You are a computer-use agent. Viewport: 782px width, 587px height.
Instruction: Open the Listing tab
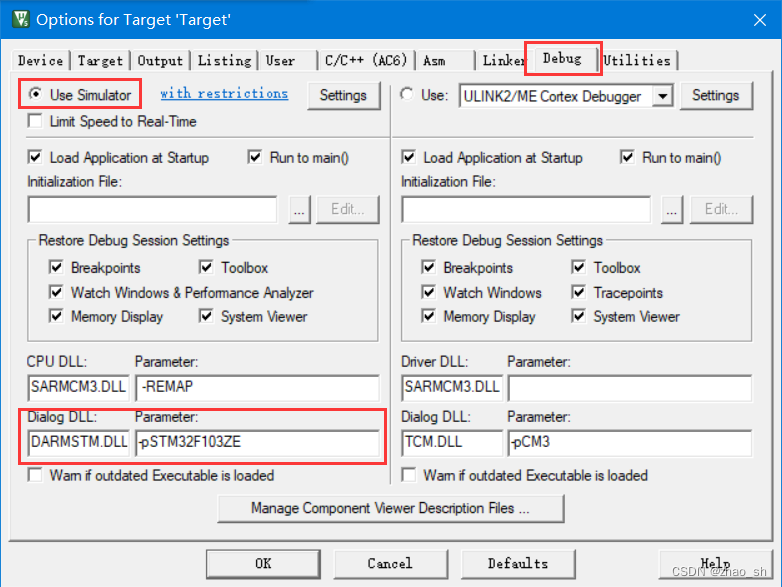[x=224, y=61]
